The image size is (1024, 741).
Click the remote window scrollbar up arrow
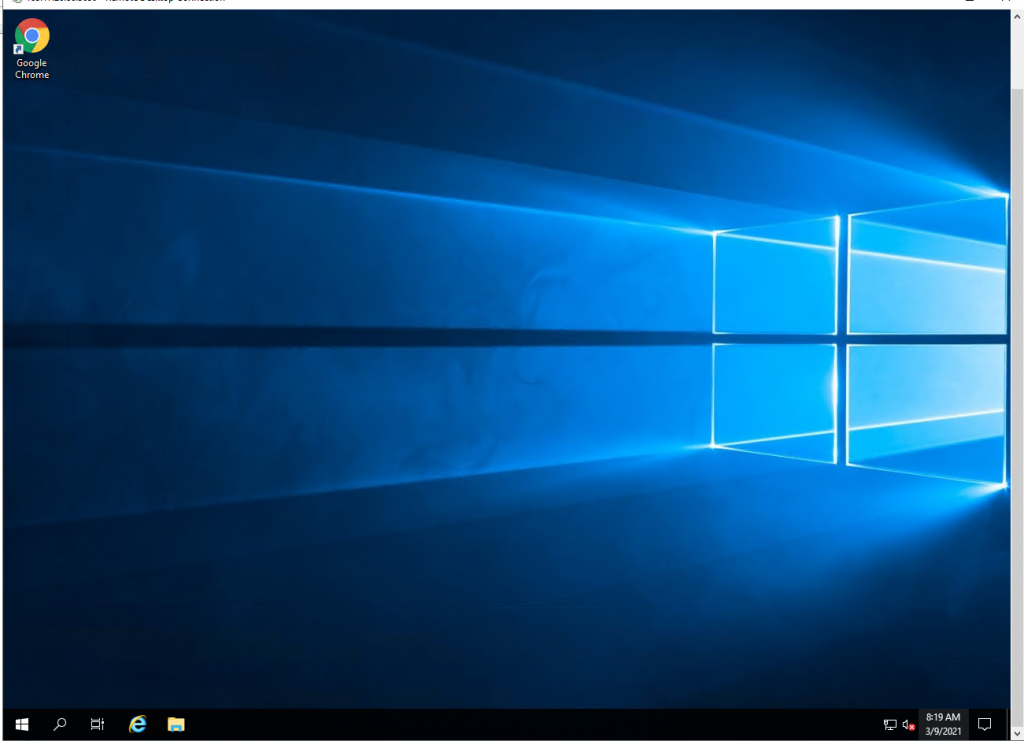(x=1017, y=18)
